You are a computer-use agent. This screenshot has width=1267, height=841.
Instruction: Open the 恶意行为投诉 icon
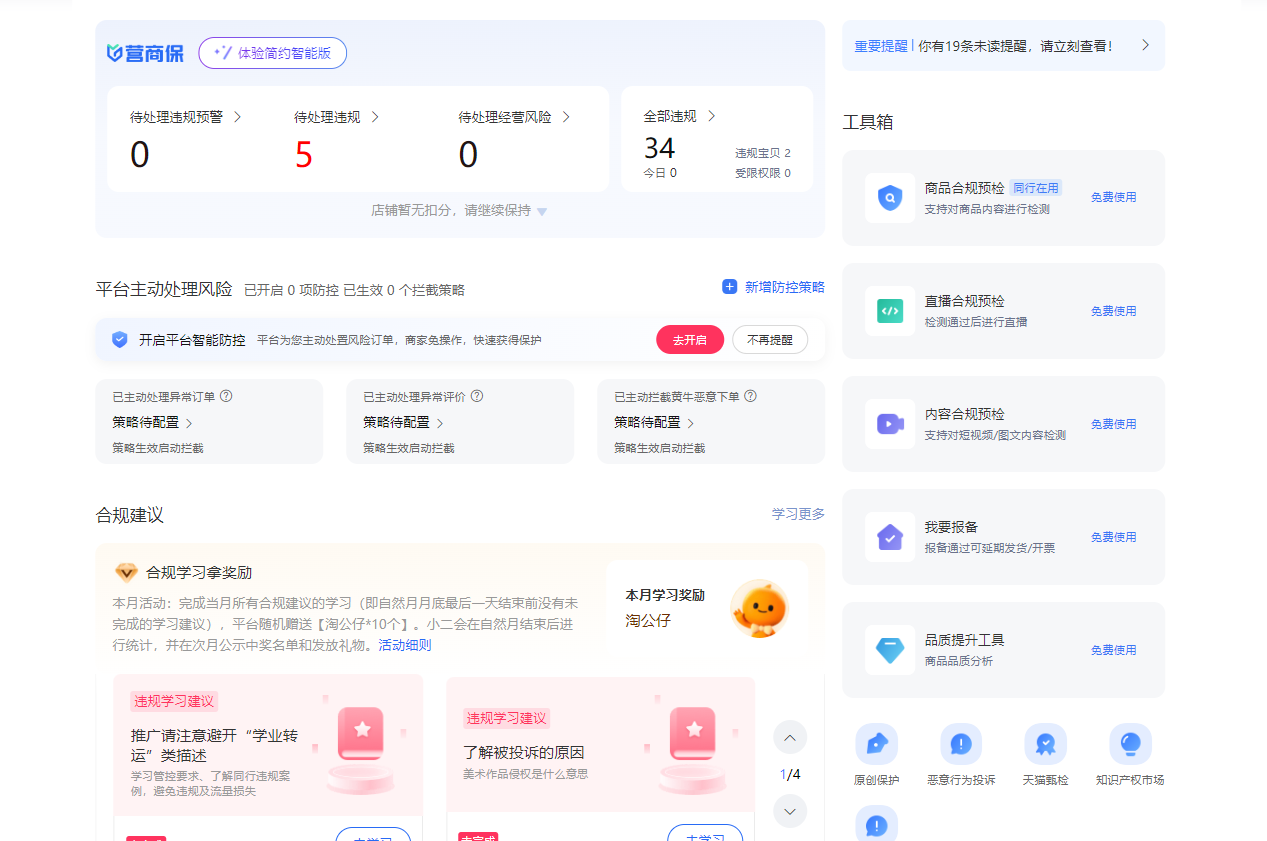[x=961, y=744]
